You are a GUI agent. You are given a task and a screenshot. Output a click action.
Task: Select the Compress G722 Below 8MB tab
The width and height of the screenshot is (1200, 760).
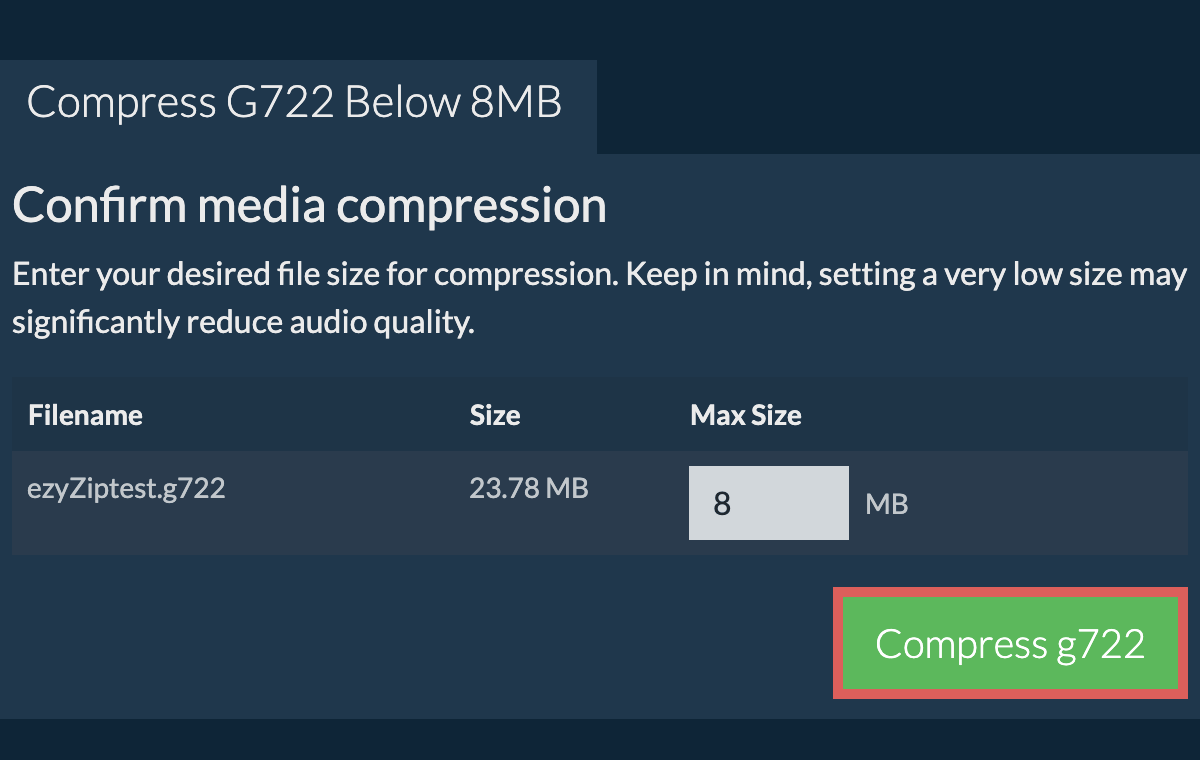tap(295, 103)
